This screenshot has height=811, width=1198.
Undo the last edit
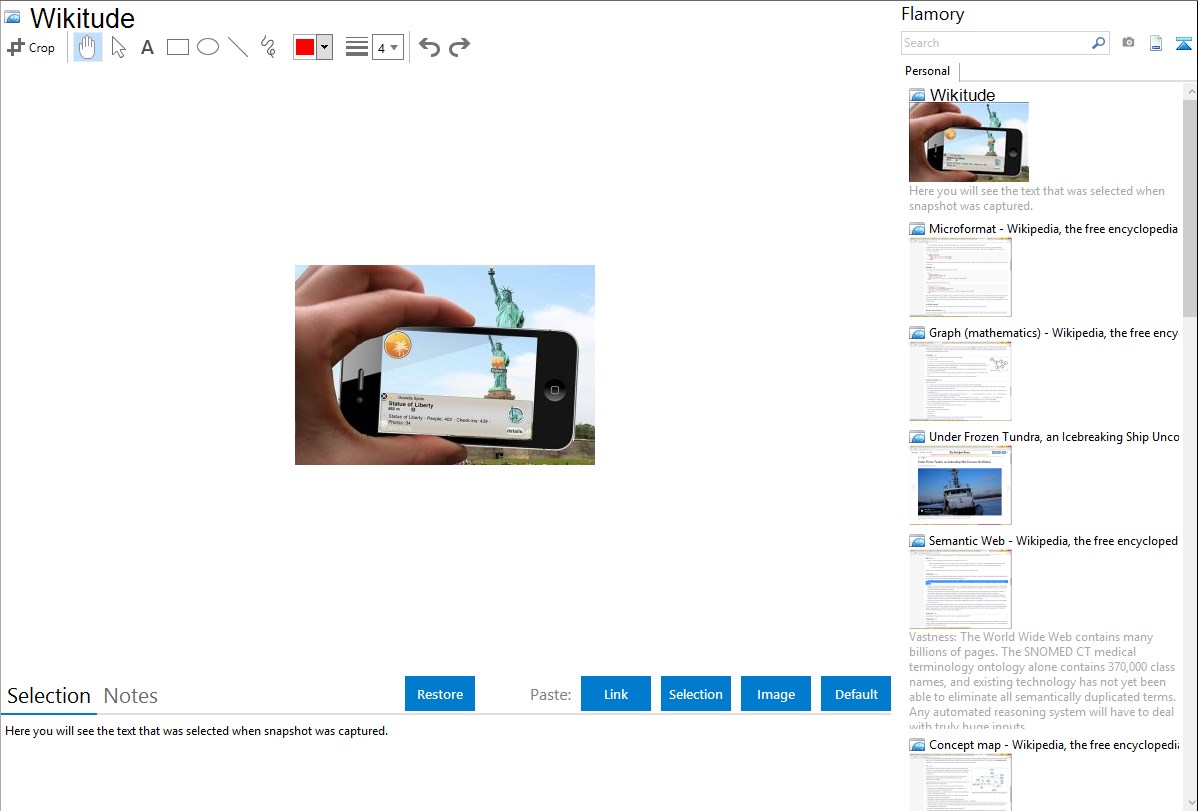429,47
